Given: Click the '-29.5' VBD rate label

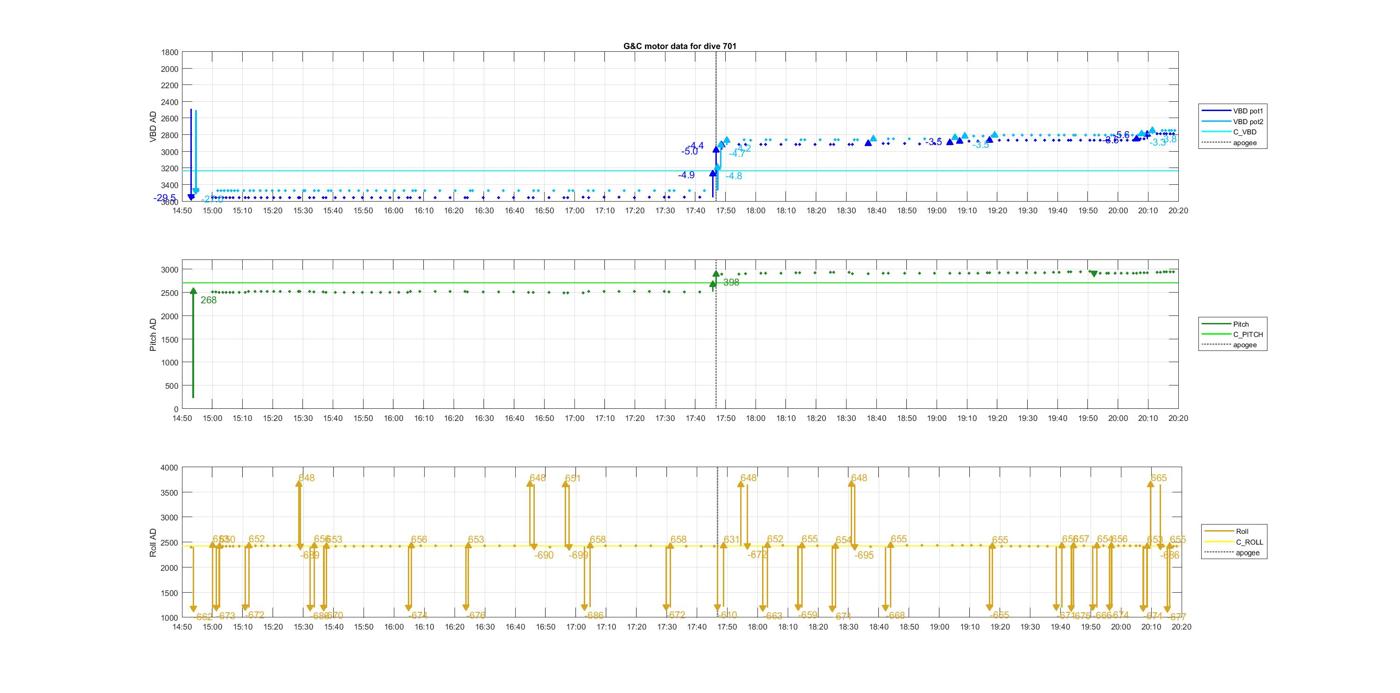Looking at the screenshot, I should click(164, 198).
